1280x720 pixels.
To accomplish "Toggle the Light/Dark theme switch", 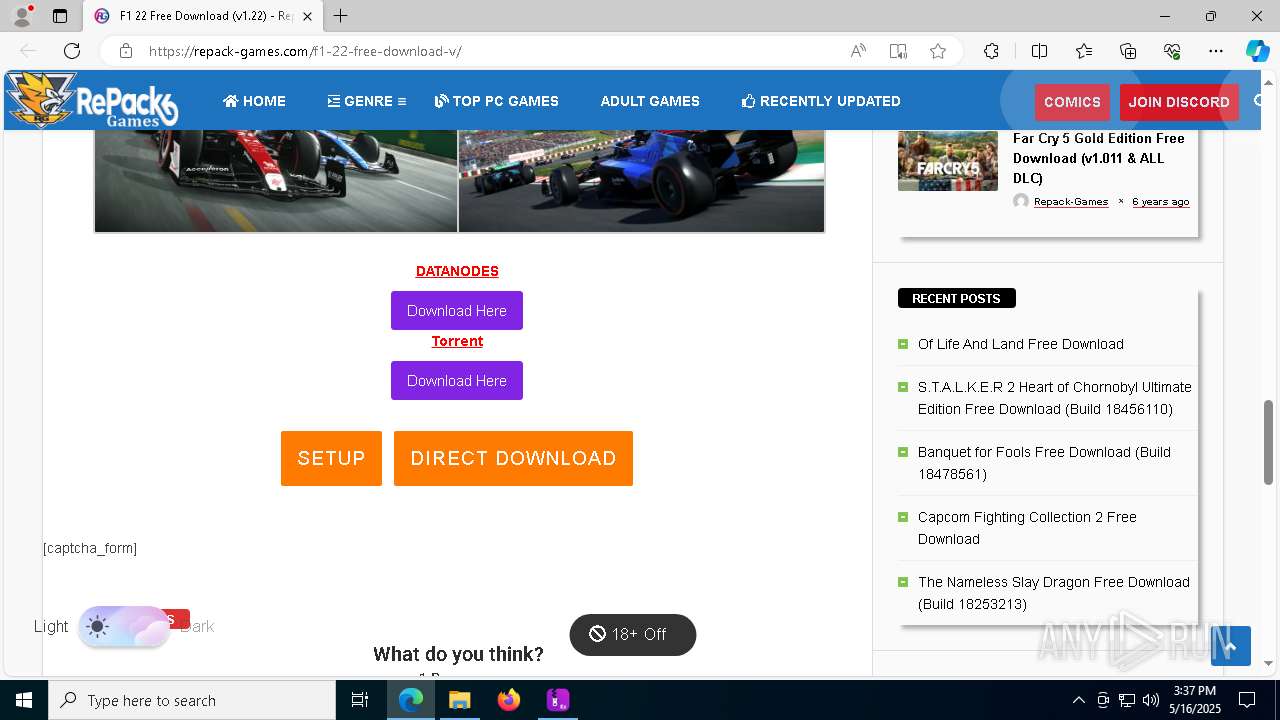I will [124, 627].
